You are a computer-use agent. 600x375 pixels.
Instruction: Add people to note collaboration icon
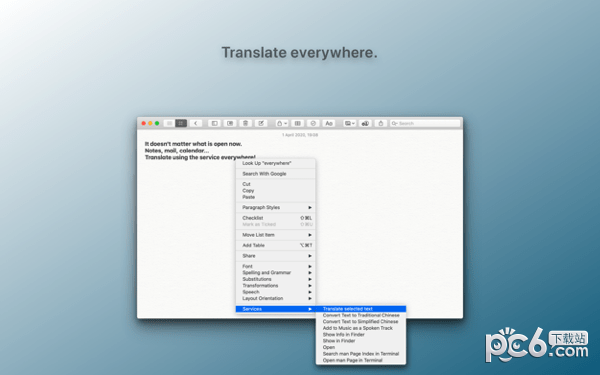[x=365, y=123]
